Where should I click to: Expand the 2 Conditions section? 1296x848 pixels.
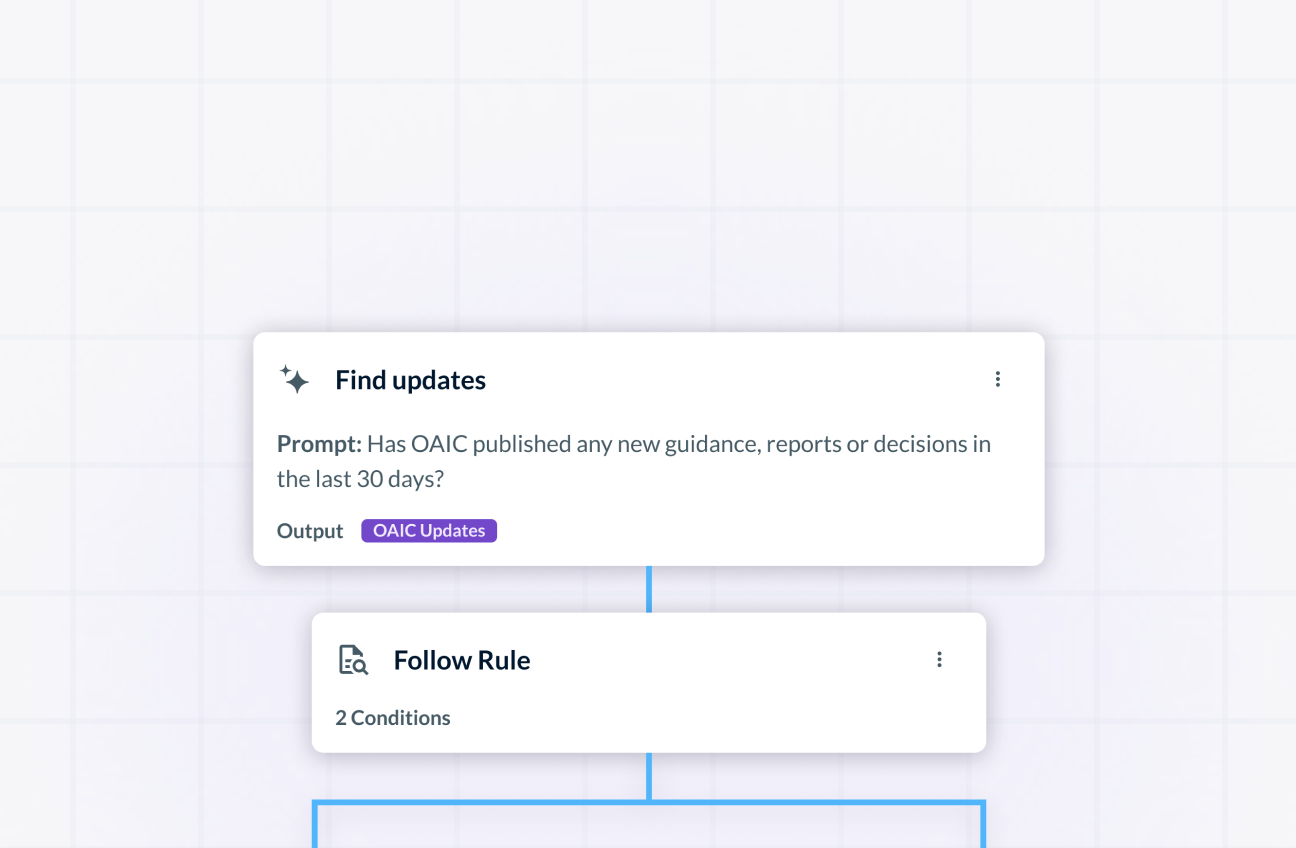pos(393,717)
